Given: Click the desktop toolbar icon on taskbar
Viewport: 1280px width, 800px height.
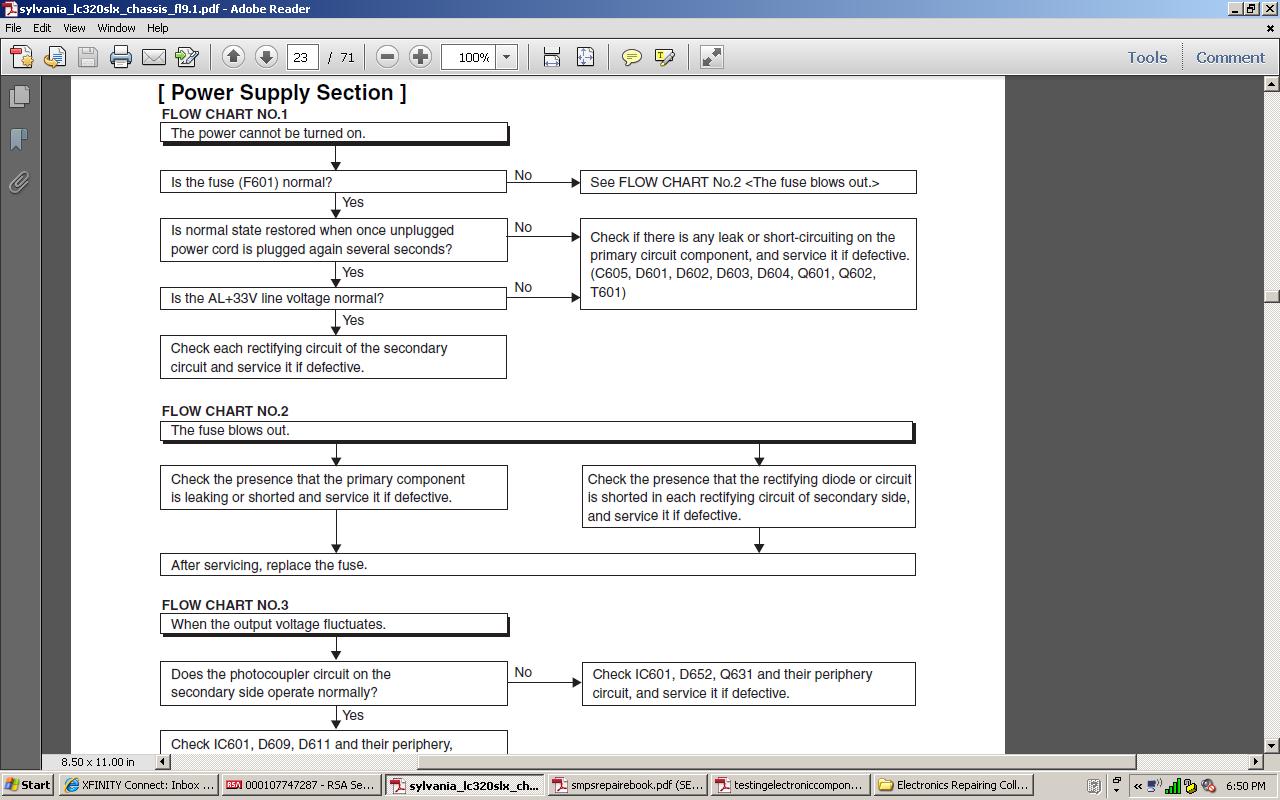Looking at the screenshot, I should pos(1094,786).
